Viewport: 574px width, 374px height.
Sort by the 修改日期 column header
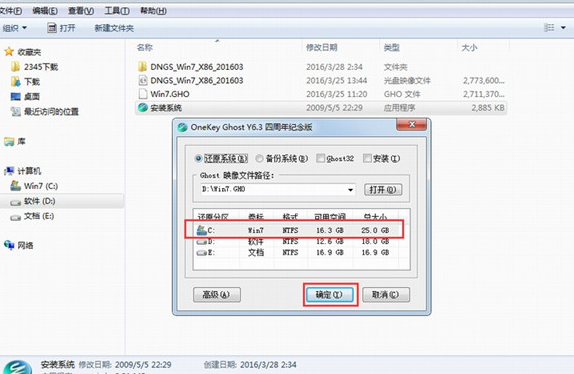click(322, 47)
